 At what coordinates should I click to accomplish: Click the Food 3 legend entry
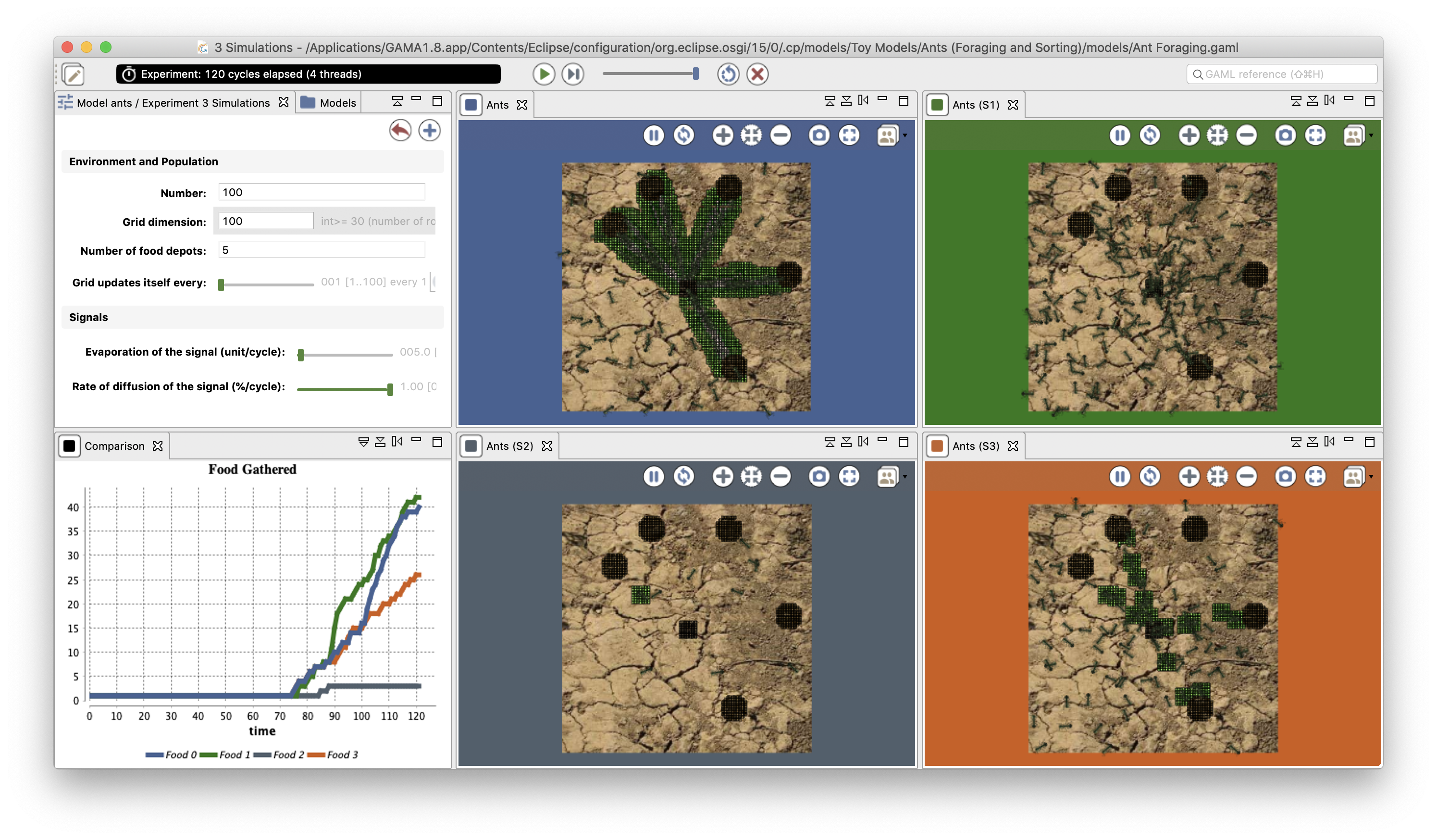(x=333, y=754)
